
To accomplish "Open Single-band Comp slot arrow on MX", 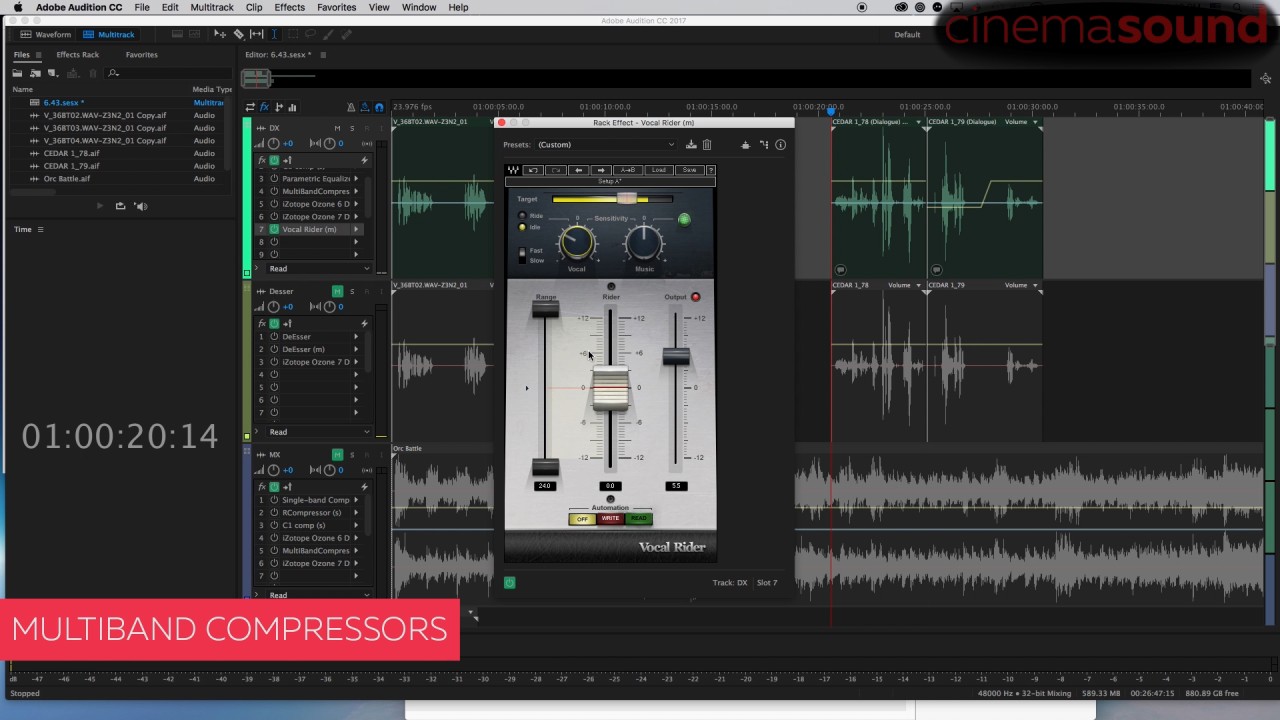I will coord(356,500).
